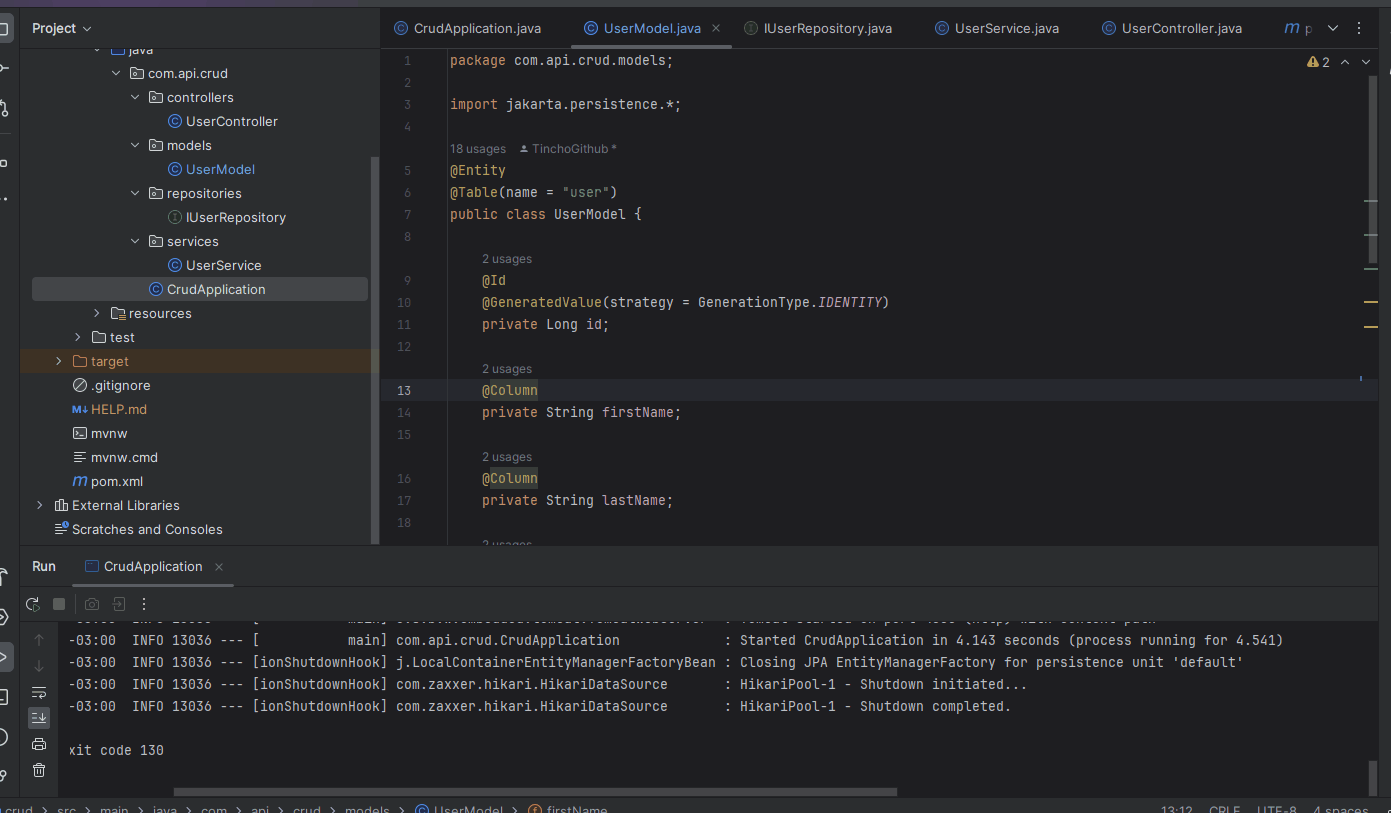Image resolution: width=1391 pixels, height=813 pixels.
Task: Go to previous highlighted problem arrow
Action: (1345, 62)
